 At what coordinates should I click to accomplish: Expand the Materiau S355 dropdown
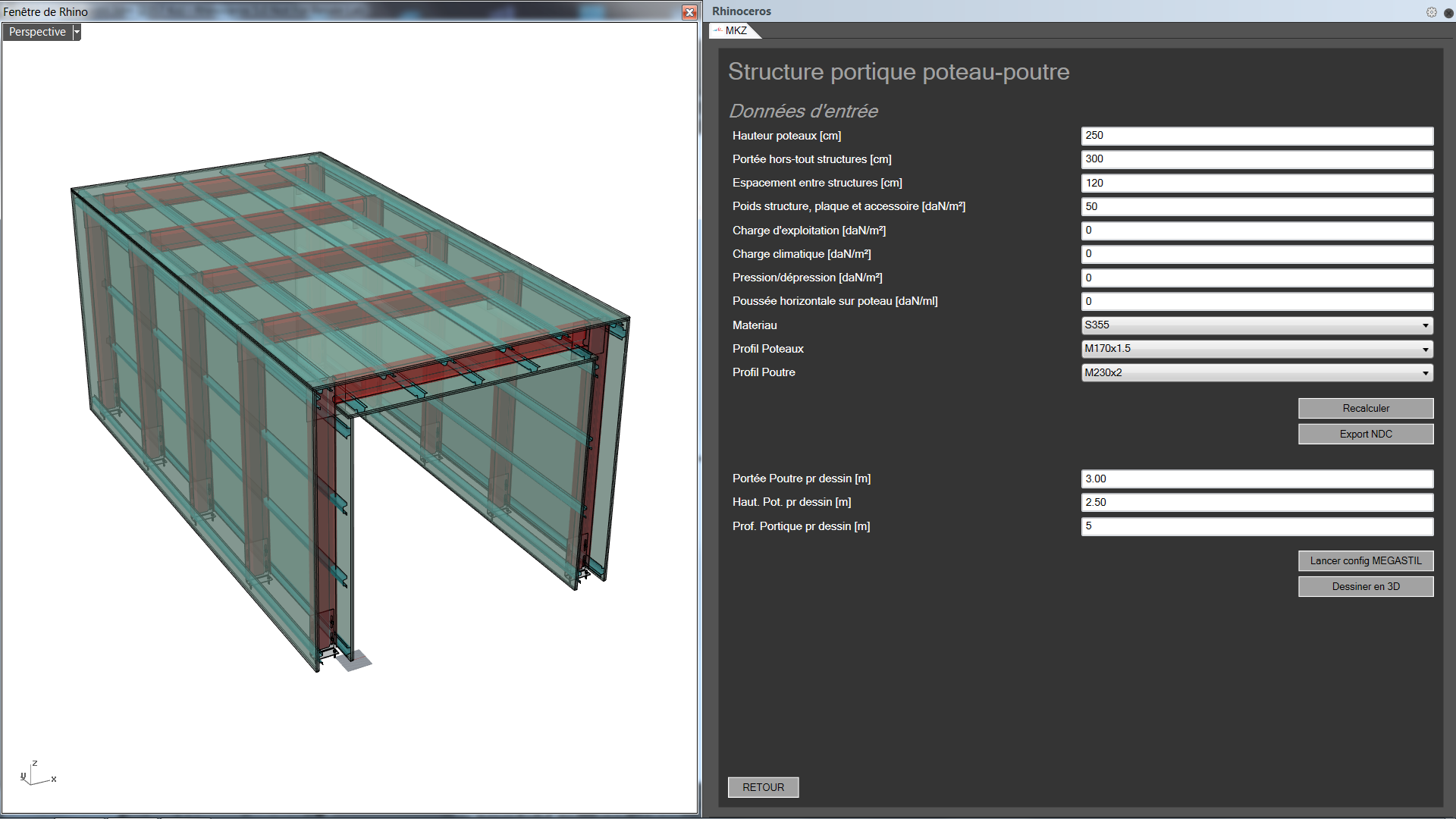click(x=1425, y=325)
